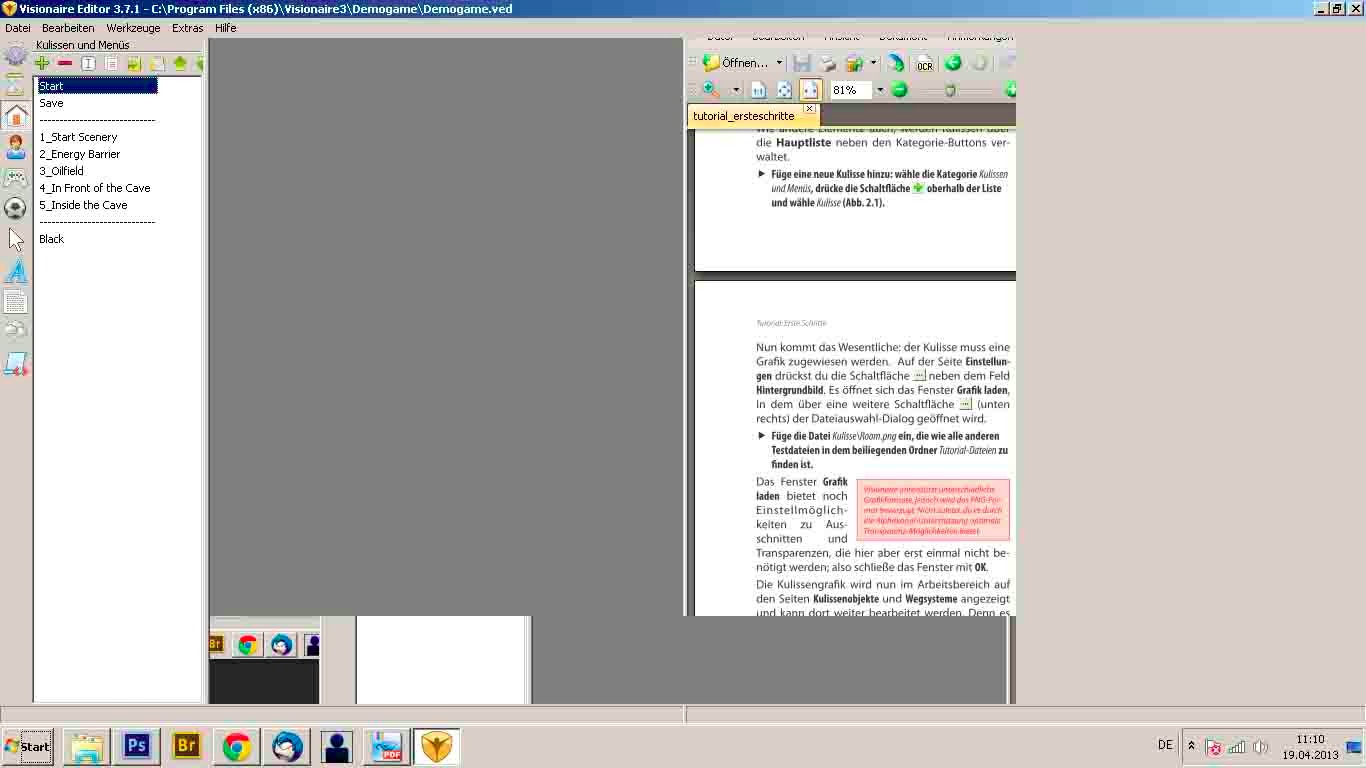Select the 2_Energy Barrier scene
The image size is (1366, 768).
pos(80,154)
